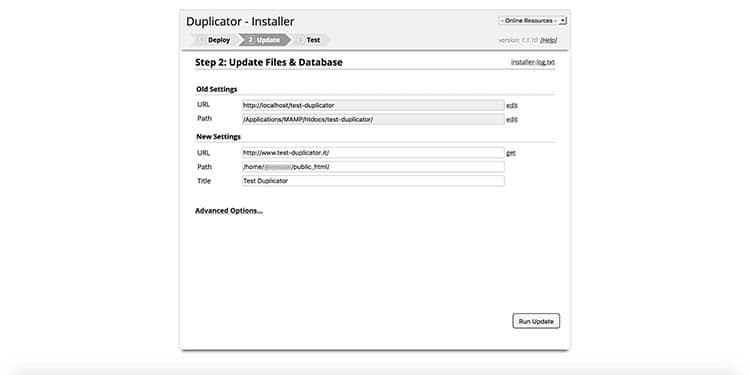The image size is (750, 375).
Task: Click the old settings URL field
Action: tap(373, 105)
